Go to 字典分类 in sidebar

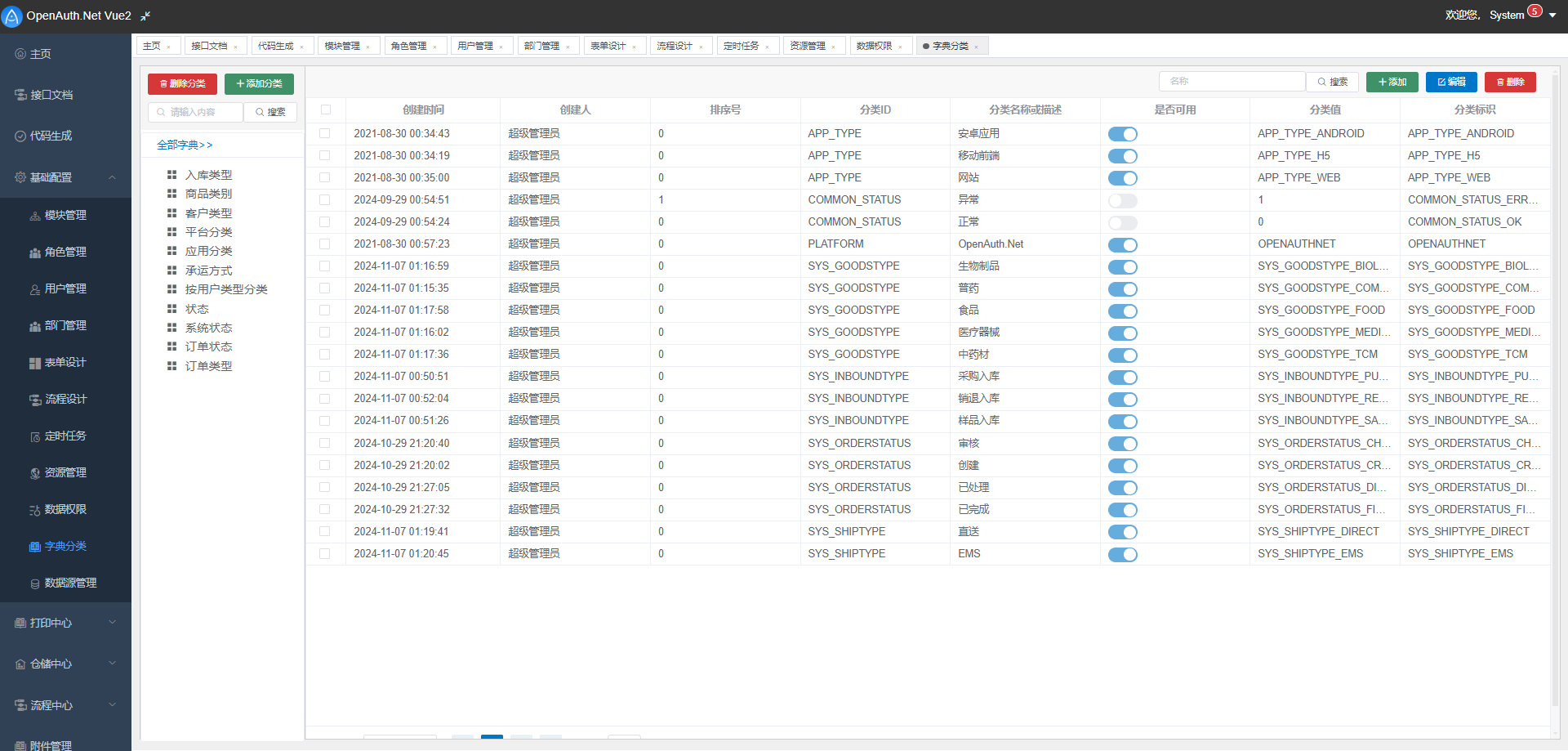[65, 546]
